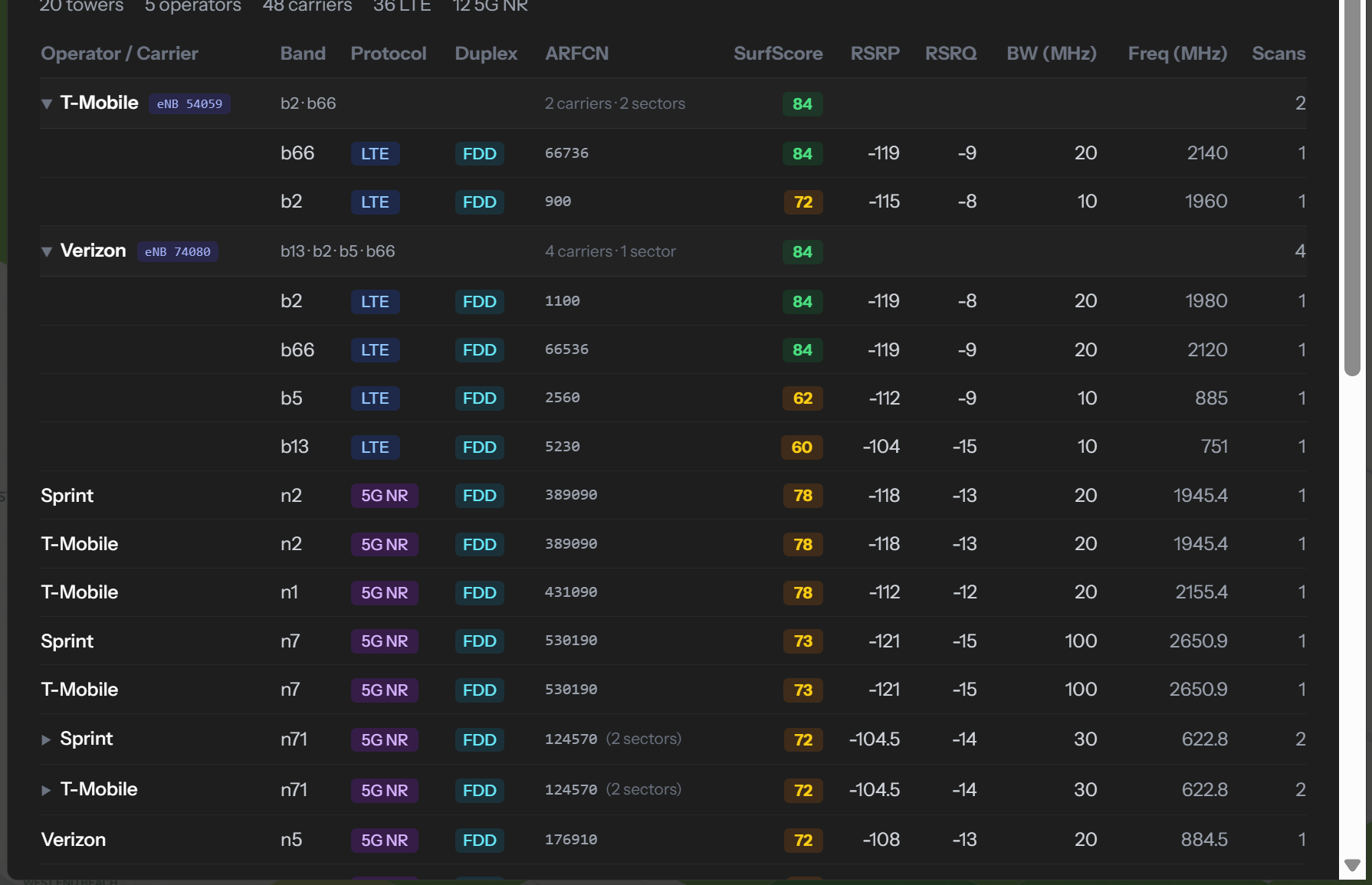The width and height of the screenshot is (1372, 885).
Task: Click the vertical scrollbar thumb
Action: (x=1353, y=188)
